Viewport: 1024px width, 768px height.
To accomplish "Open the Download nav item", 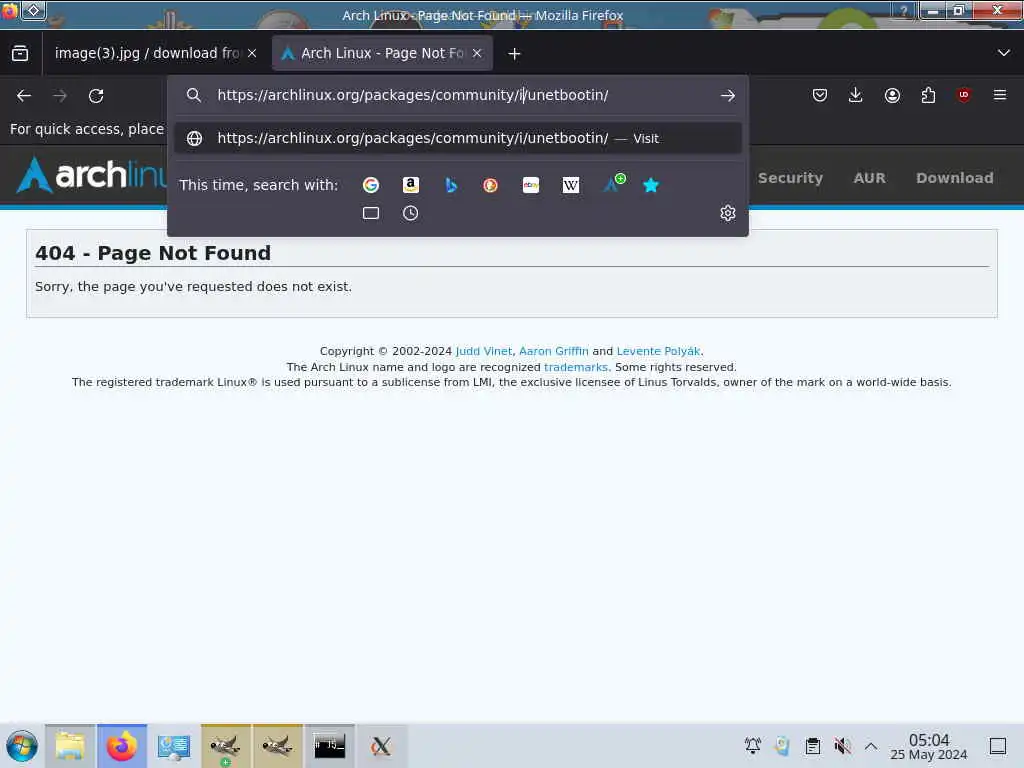I will pos(955,178).
